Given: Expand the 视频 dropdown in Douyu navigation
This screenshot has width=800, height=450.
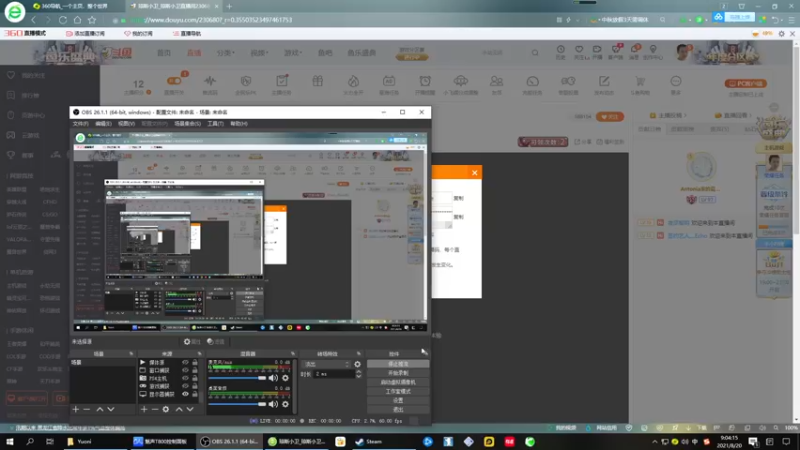Looking at the screenshot, I should [258, 53].
